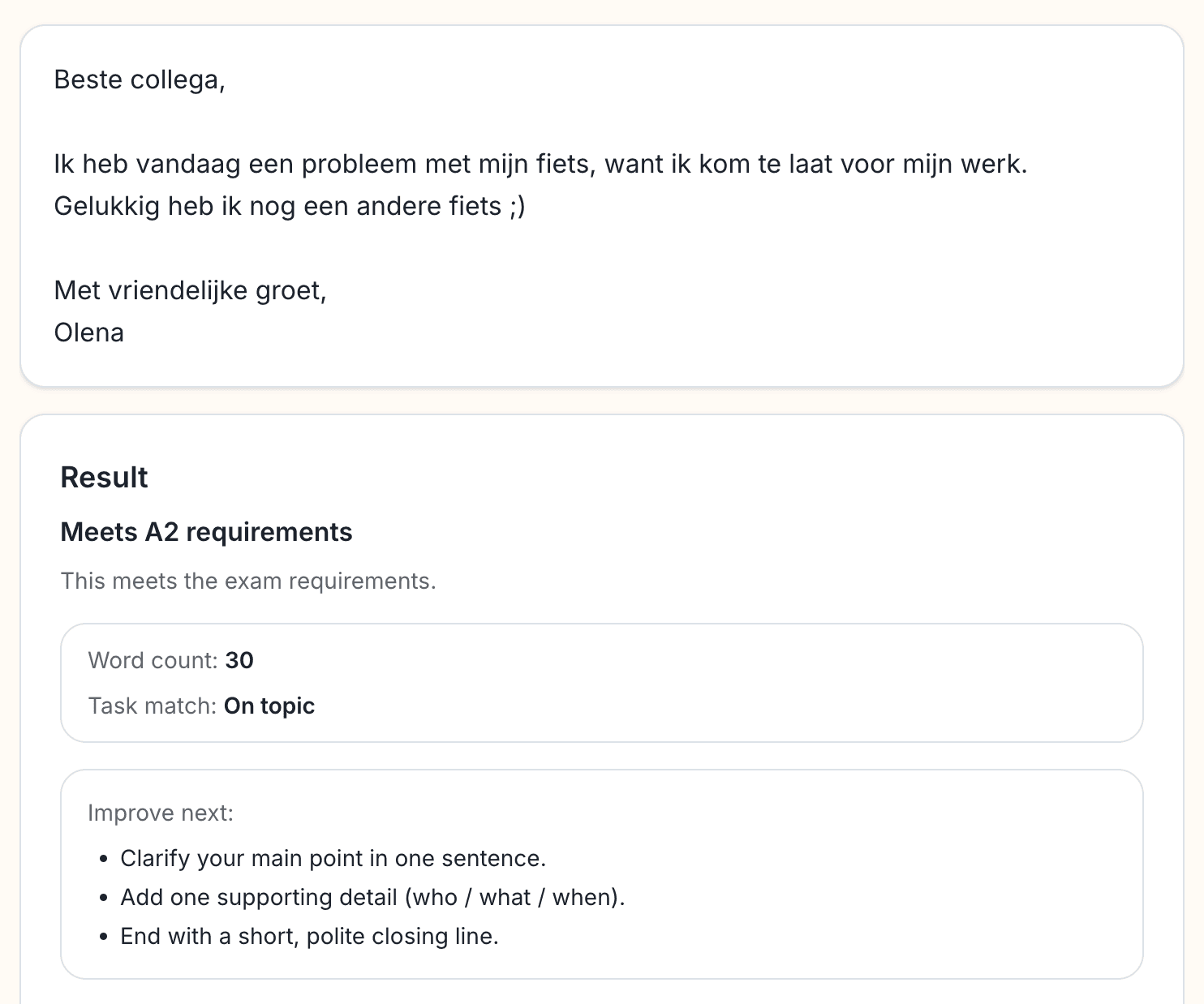Click the winking ";)" emoticon in the letter
This screenshot has height=1004, width=1204.
coord(518,206)
